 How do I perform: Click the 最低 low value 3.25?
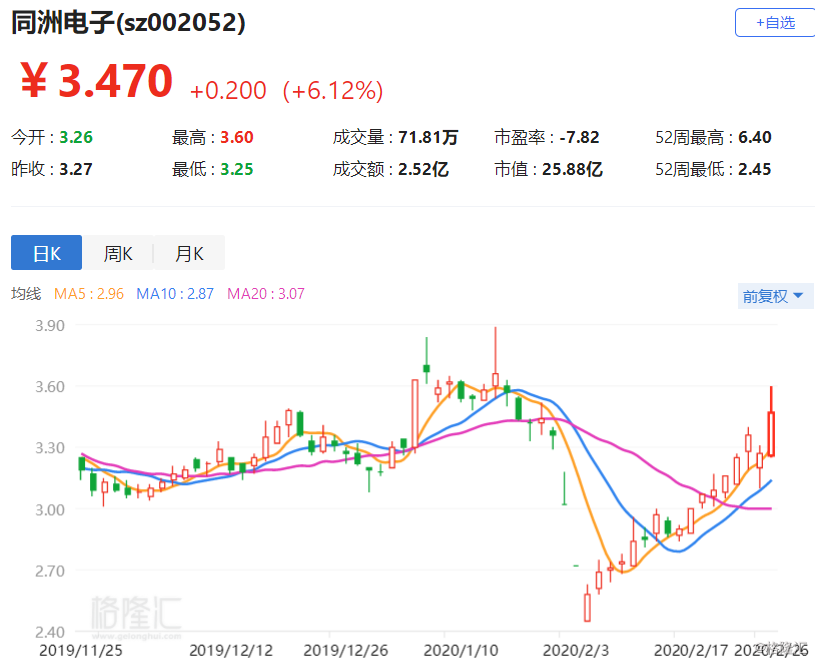click(237, 169)
